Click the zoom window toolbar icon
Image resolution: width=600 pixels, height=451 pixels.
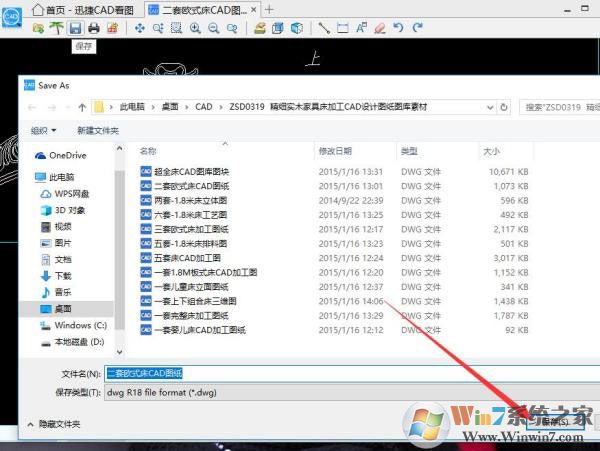(176, 28)
